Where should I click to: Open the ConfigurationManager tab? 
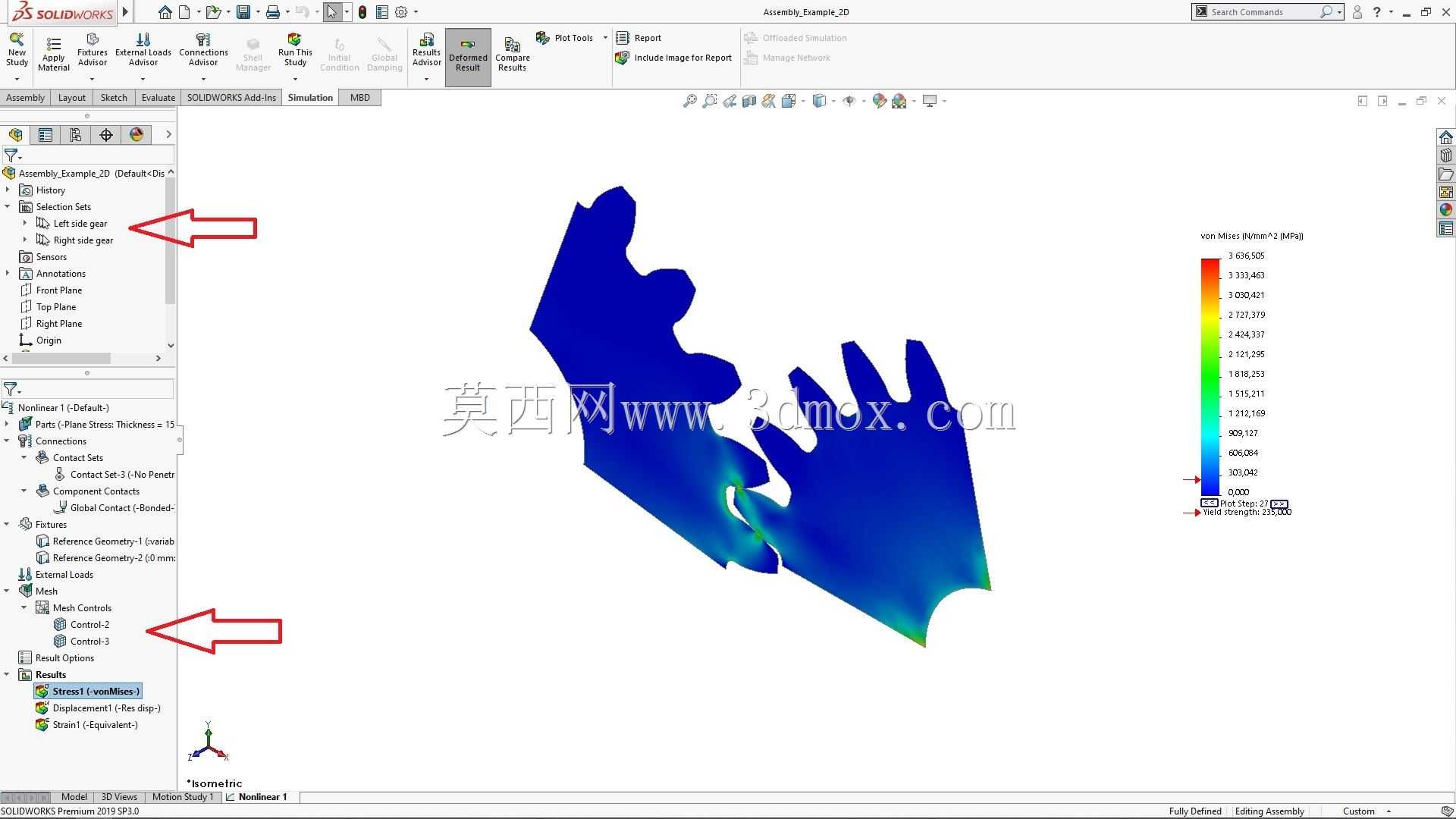[76, 135]
